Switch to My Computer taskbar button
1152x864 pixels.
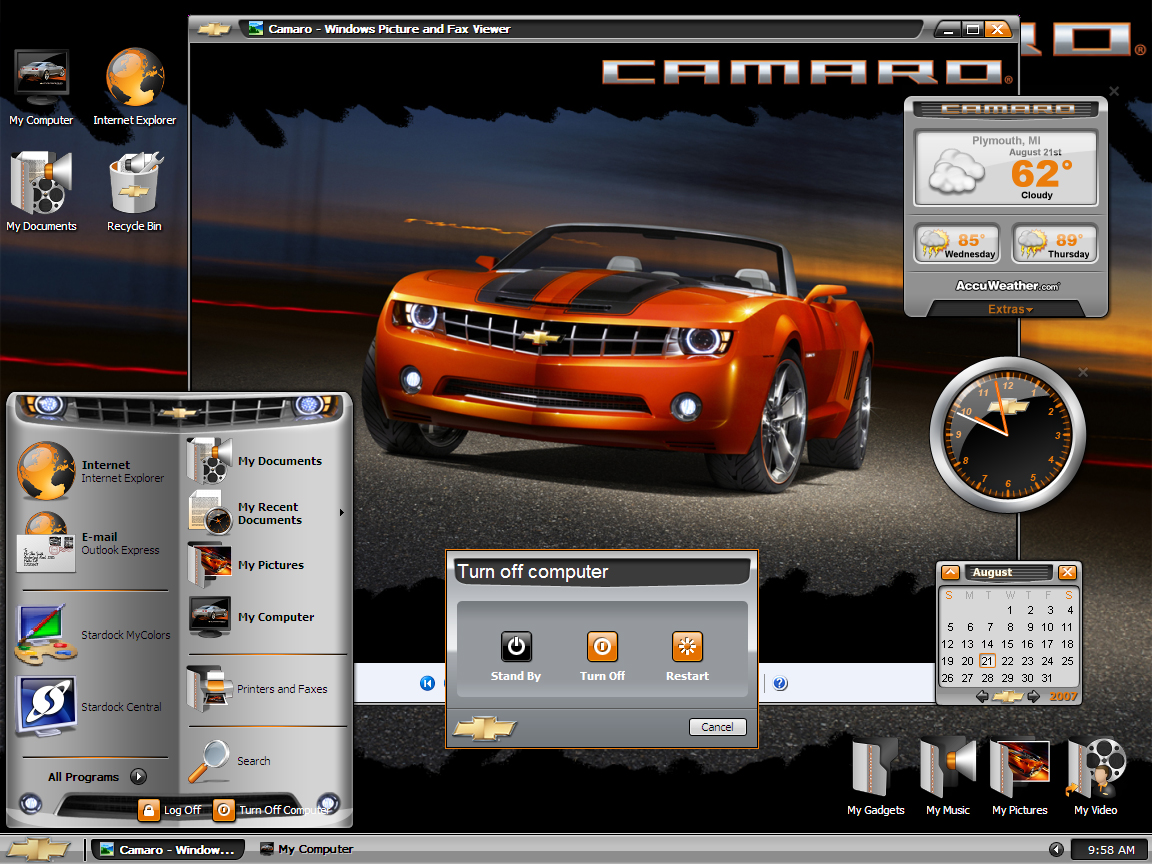pos(307,849)
